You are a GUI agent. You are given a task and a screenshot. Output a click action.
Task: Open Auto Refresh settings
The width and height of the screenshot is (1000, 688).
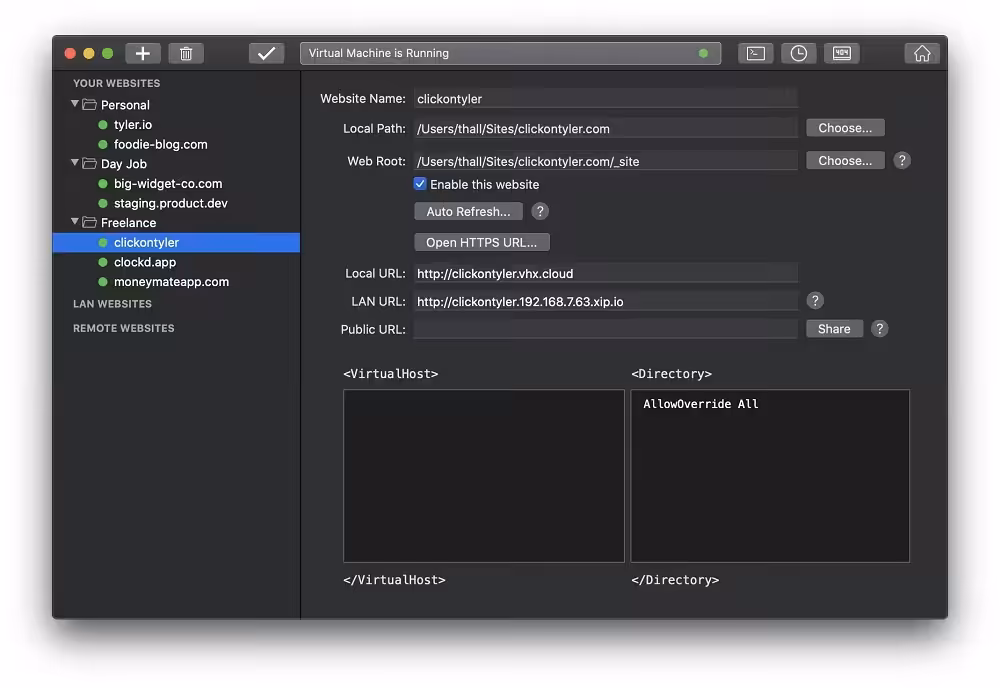coord(468,212)
